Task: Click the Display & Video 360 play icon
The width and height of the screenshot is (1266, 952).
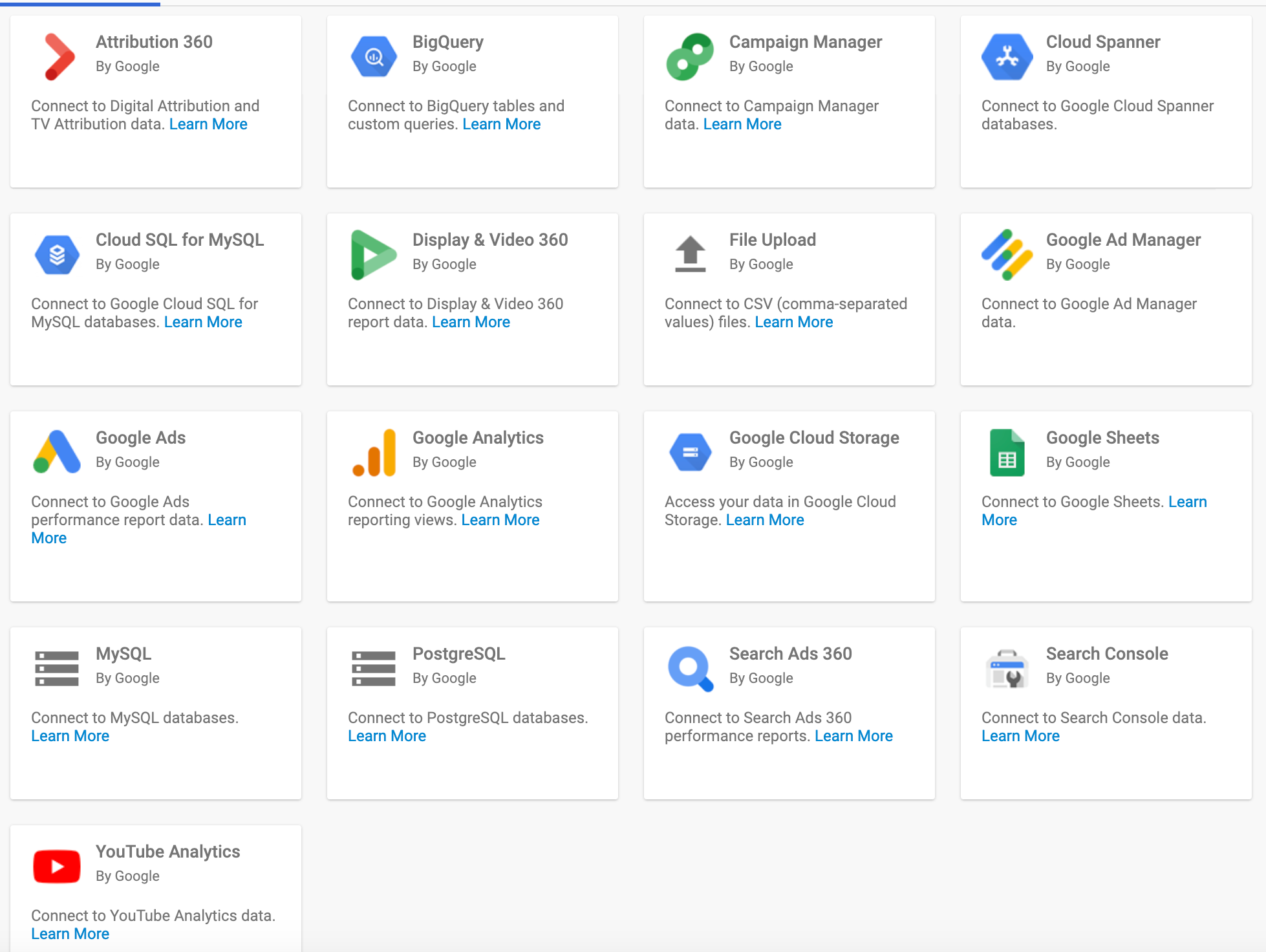Action: (374, 254)
